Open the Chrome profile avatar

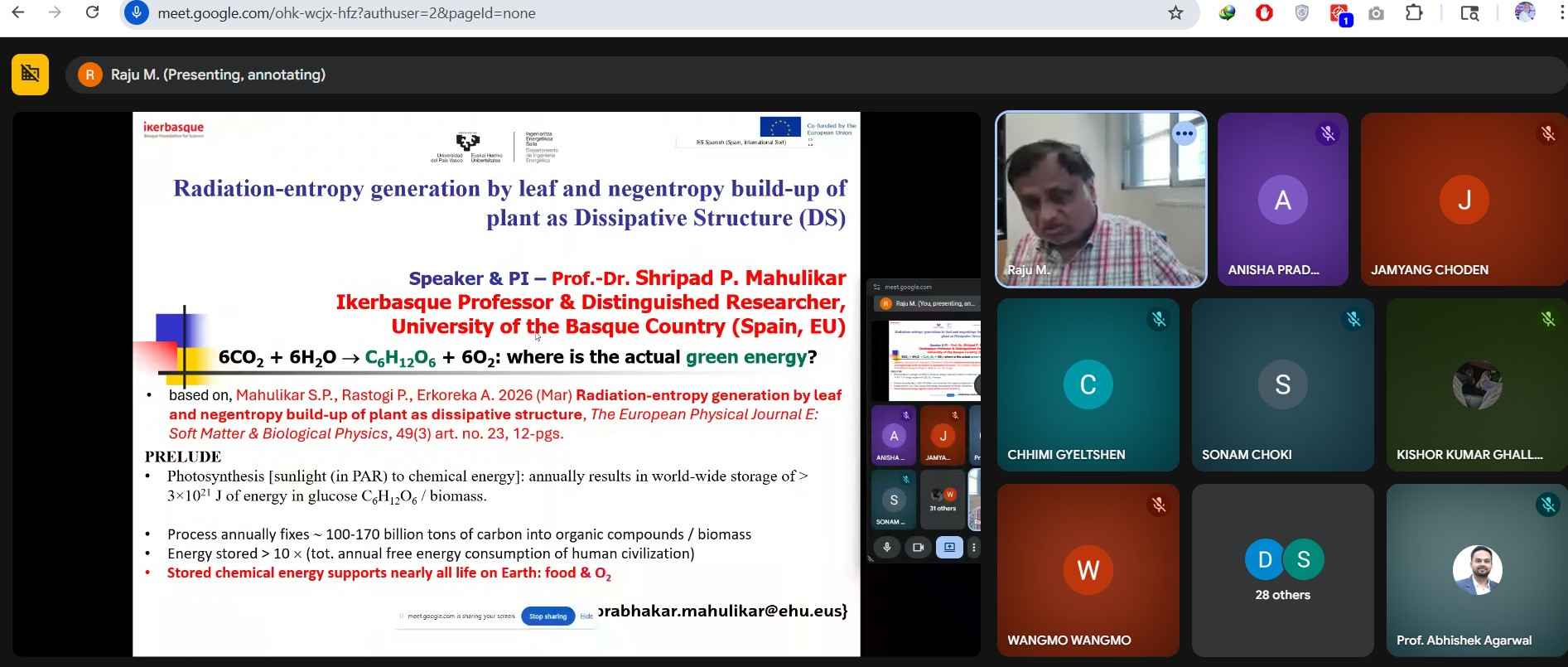1525,12
